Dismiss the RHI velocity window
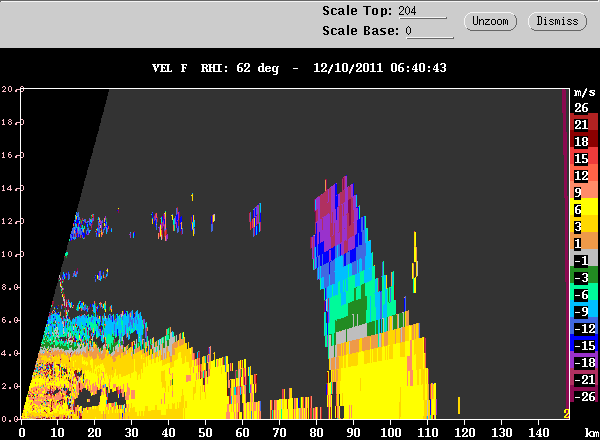The height and width of the screenshot is (440, 600). coord(557,21)
